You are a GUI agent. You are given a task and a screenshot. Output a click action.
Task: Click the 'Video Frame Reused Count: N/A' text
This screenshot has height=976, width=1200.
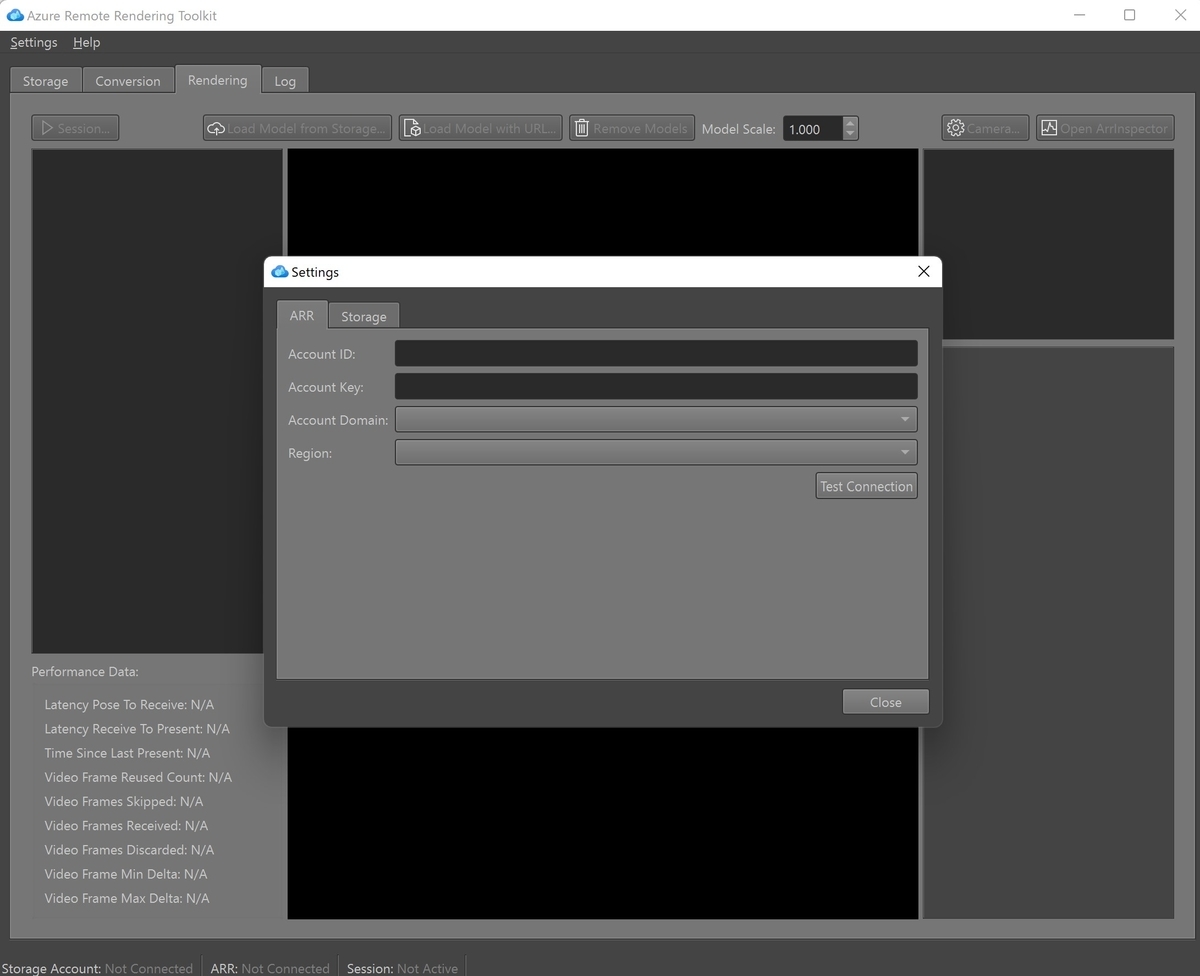138,777
